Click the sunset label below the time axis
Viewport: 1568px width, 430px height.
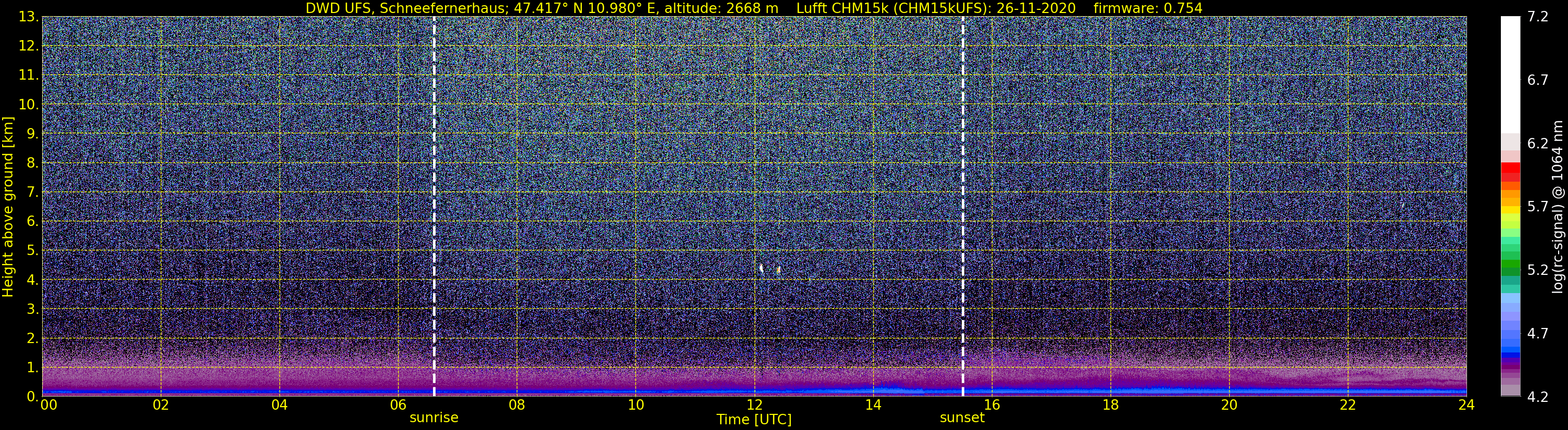(962, 417)
